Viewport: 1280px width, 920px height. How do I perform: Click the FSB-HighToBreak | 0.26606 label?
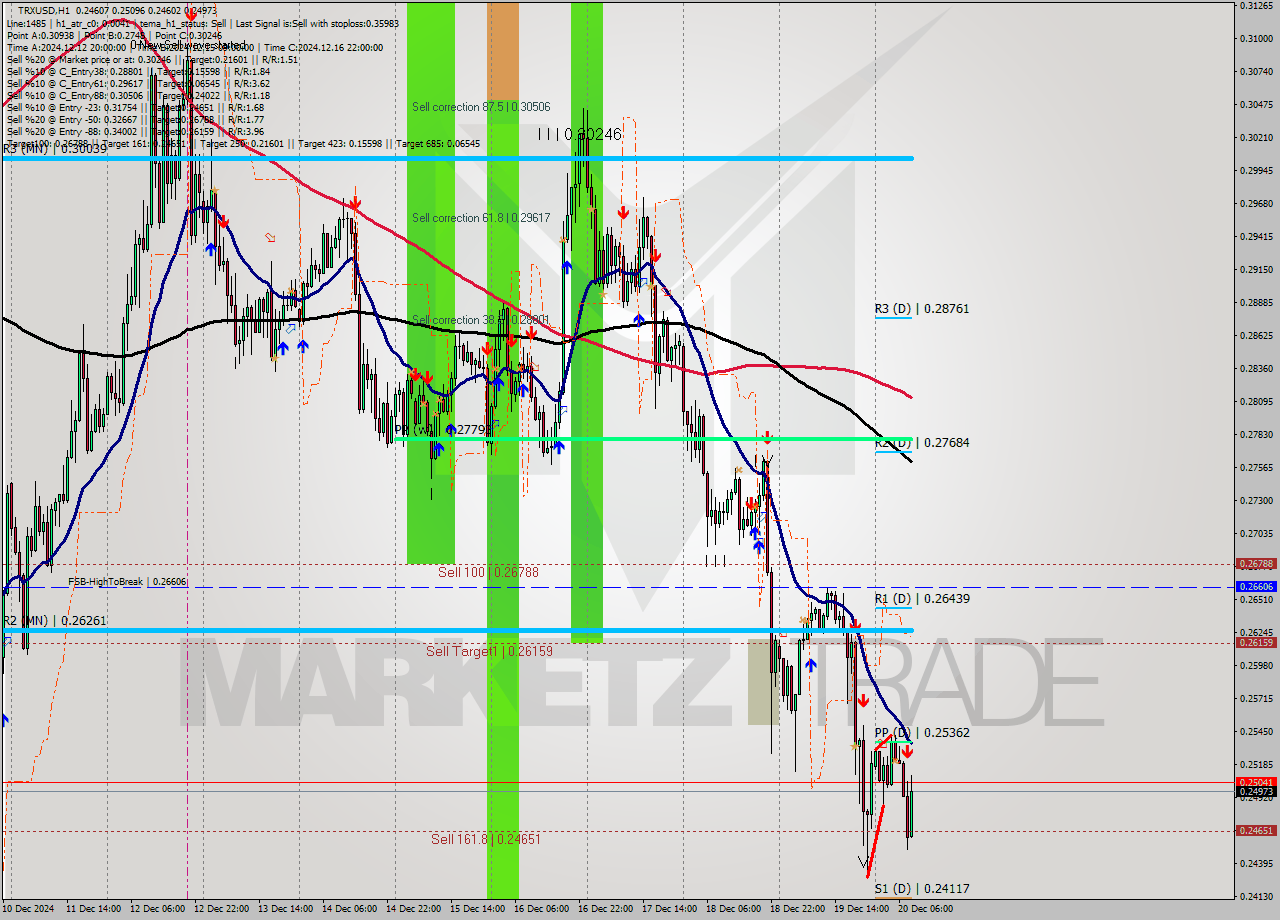pyautogui.click(x=127, y=581)
